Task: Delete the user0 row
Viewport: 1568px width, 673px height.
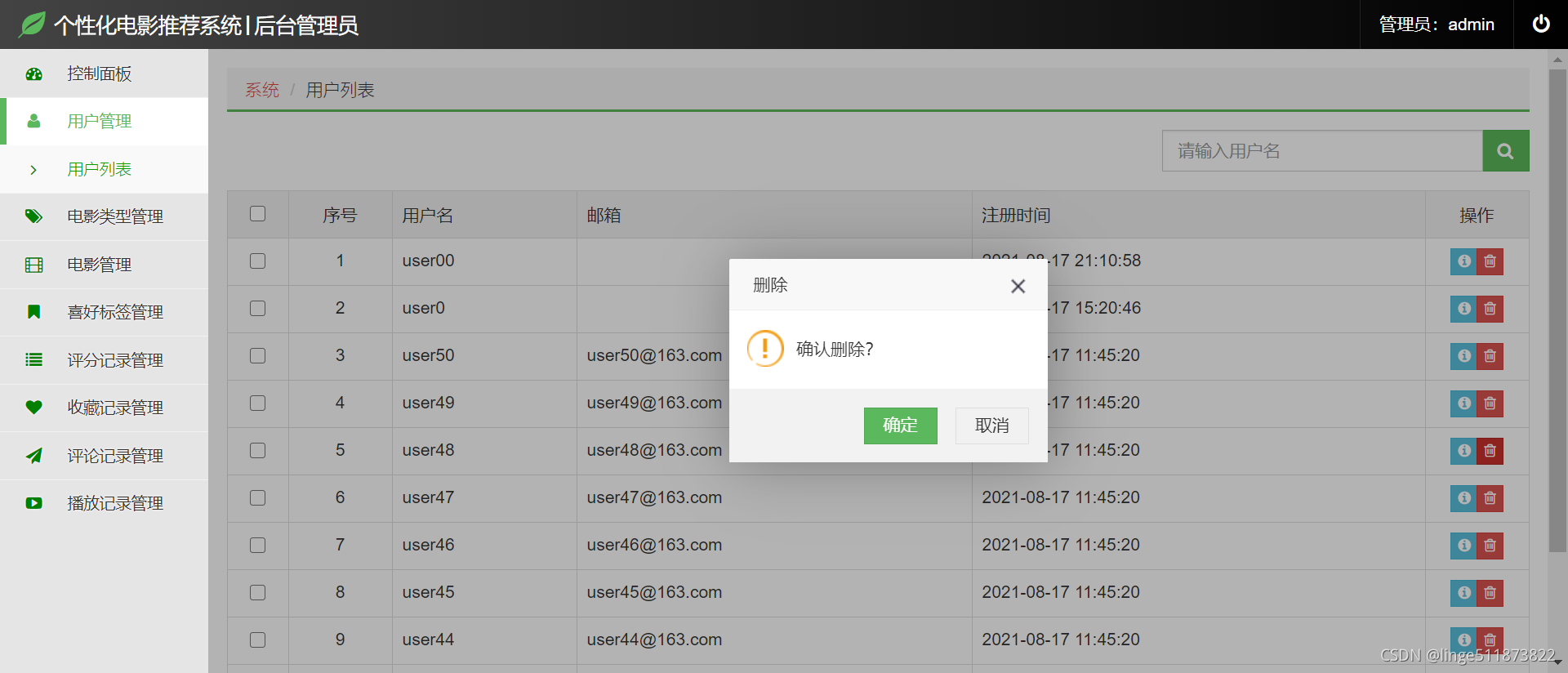Action: pyautogui.click(x=1490, y=309)
